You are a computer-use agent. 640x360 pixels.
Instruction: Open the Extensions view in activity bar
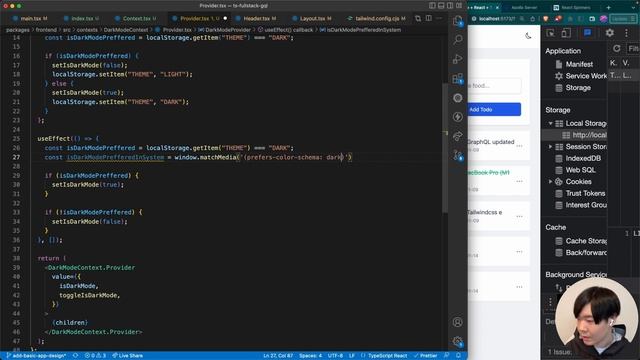pos(458,78)
